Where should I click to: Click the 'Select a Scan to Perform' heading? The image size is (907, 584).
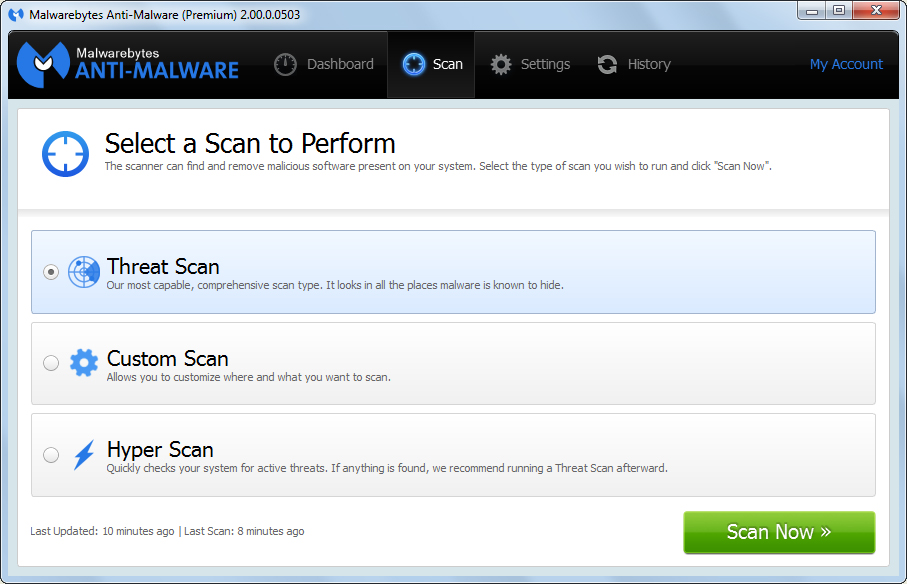[250, 143]
